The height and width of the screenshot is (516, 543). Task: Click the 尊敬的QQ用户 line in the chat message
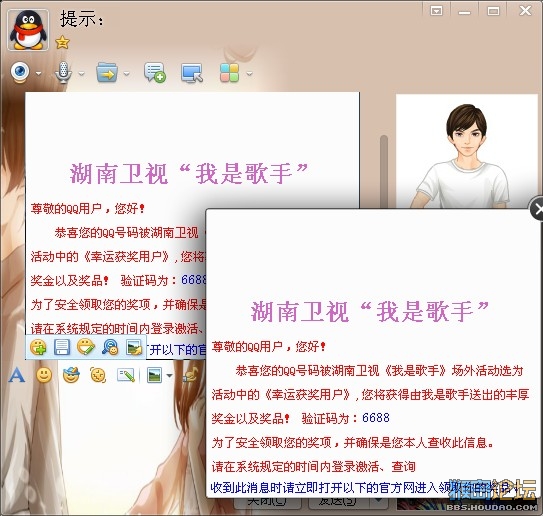pyautogui.click(x=88, y=209)
